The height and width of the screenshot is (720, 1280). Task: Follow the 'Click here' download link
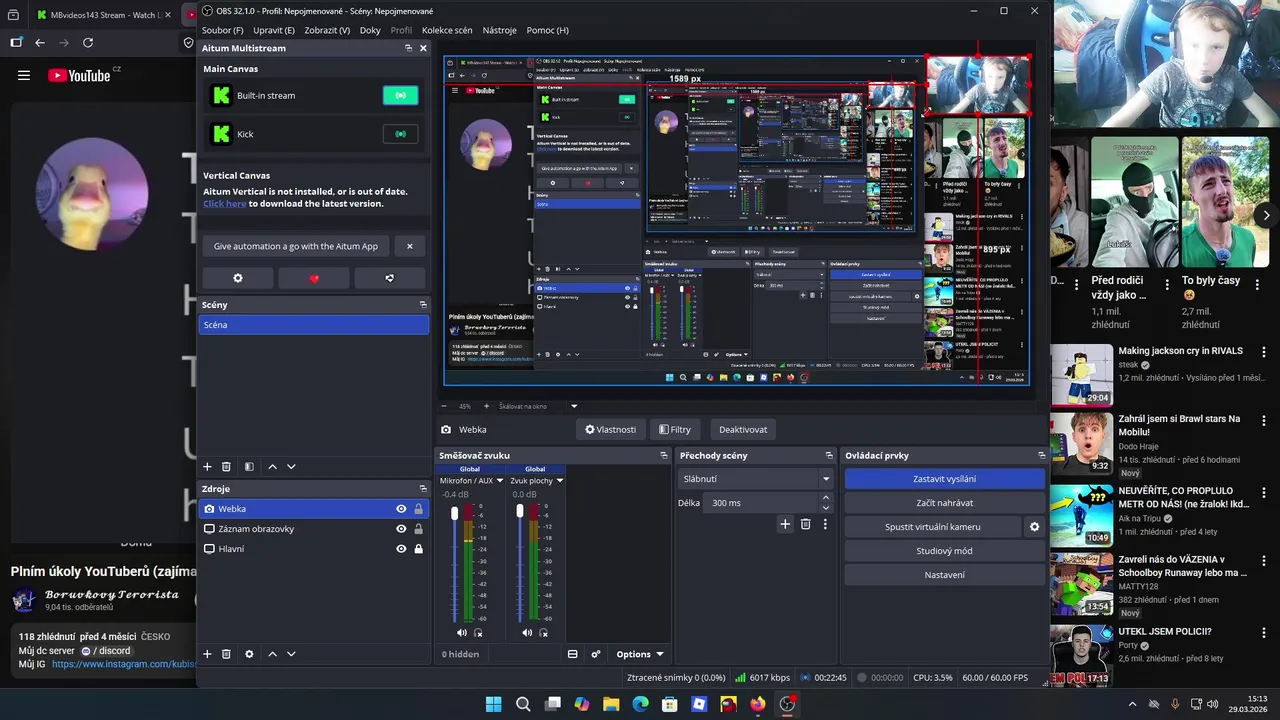click(x=224, y=204)
